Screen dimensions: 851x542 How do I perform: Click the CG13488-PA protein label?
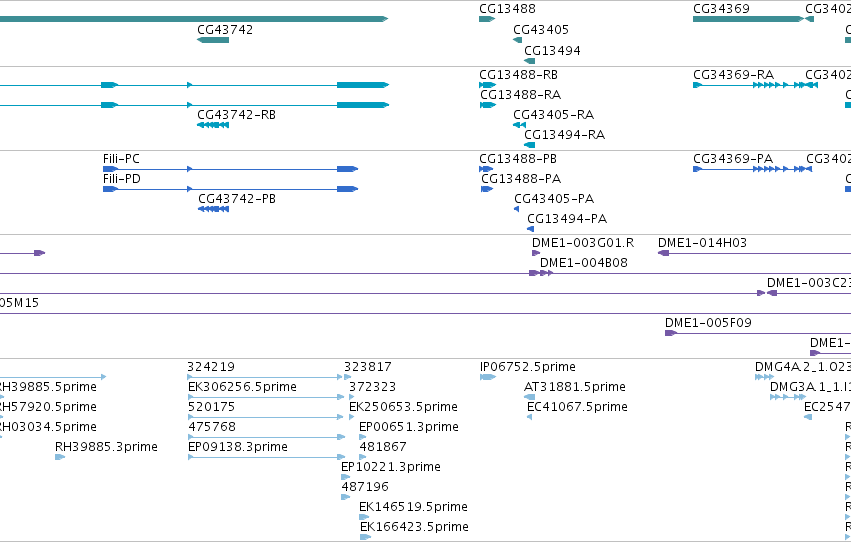point(520,179)
